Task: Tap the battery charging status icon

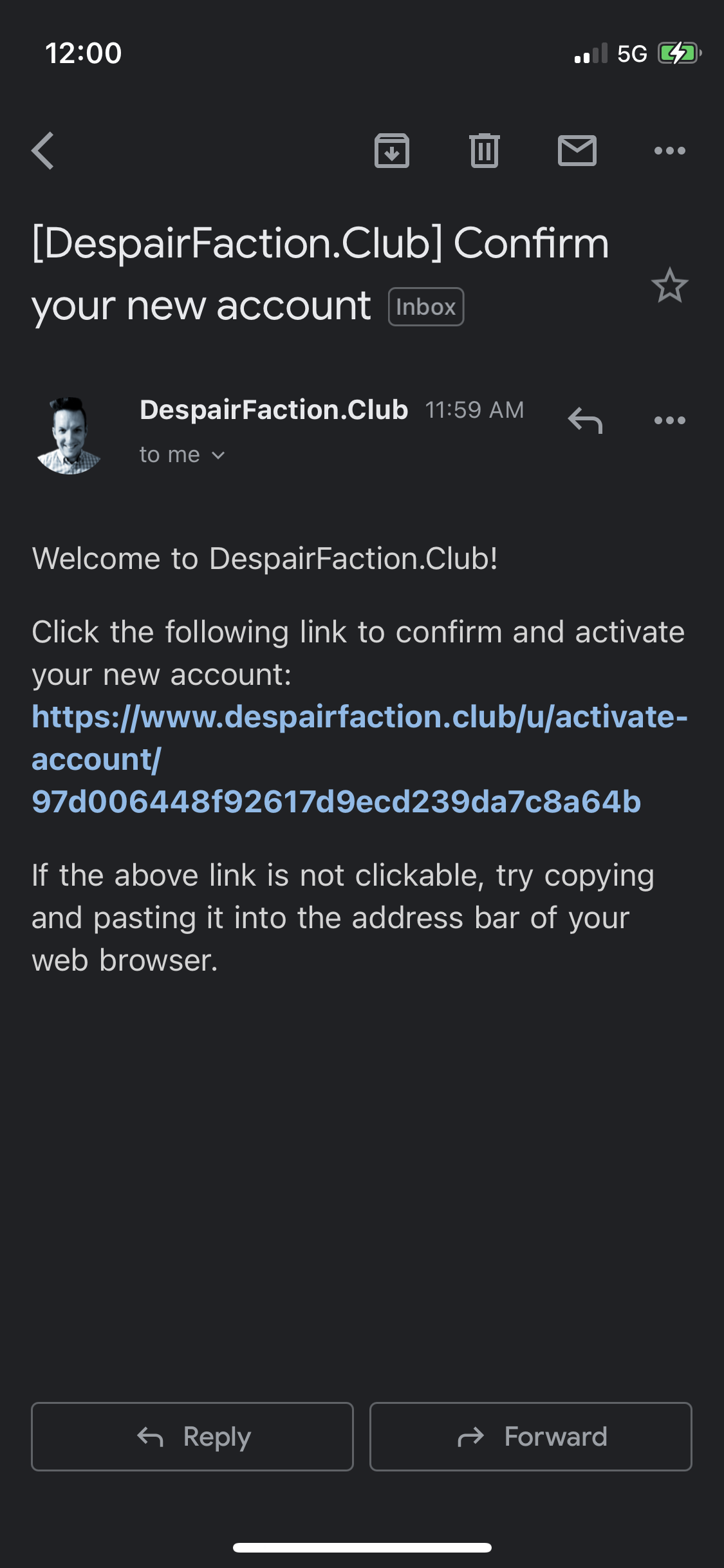Action: pyautogui.click(x=680, y=53)
